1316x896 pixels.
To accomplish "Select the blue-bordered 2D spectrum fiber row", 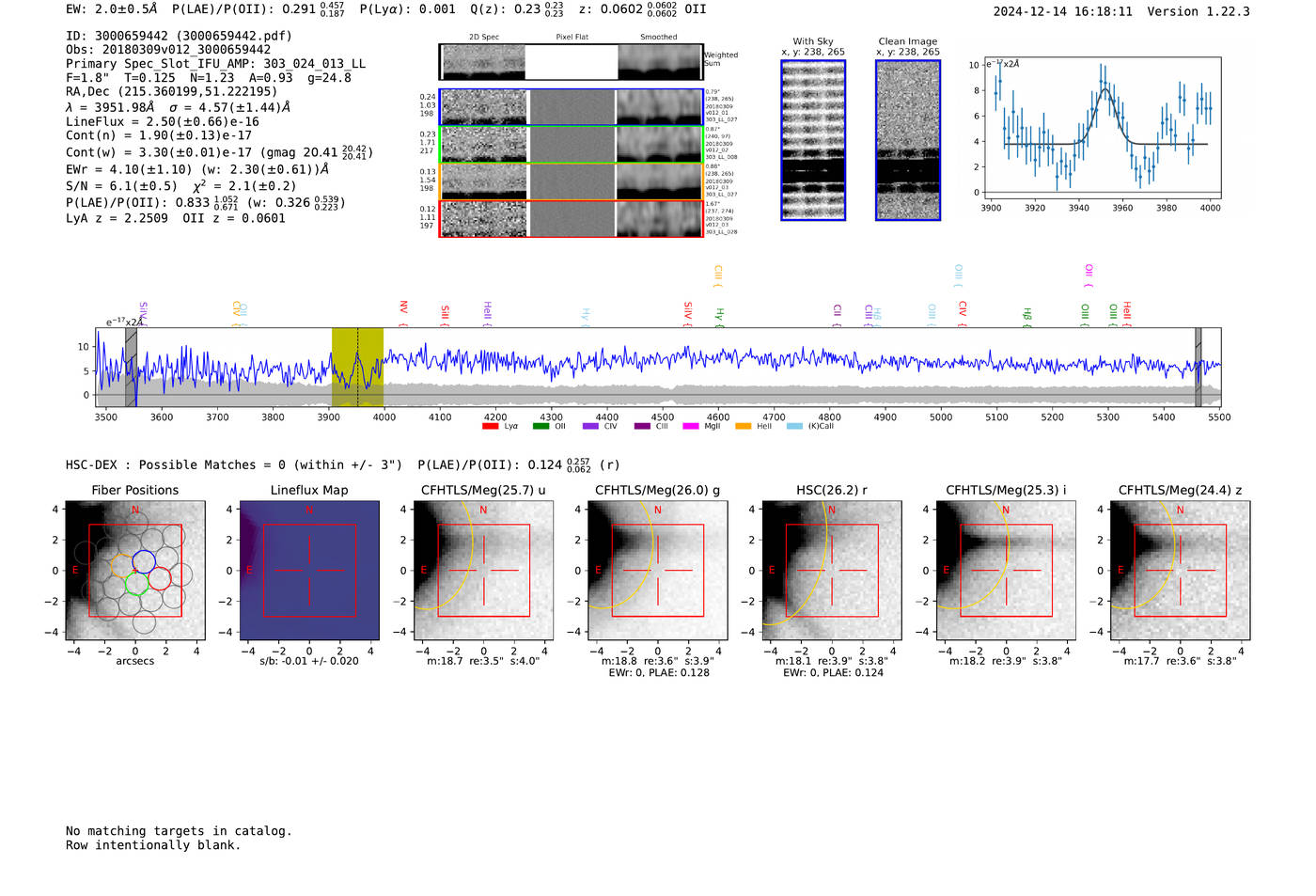I will pos(572,107).
